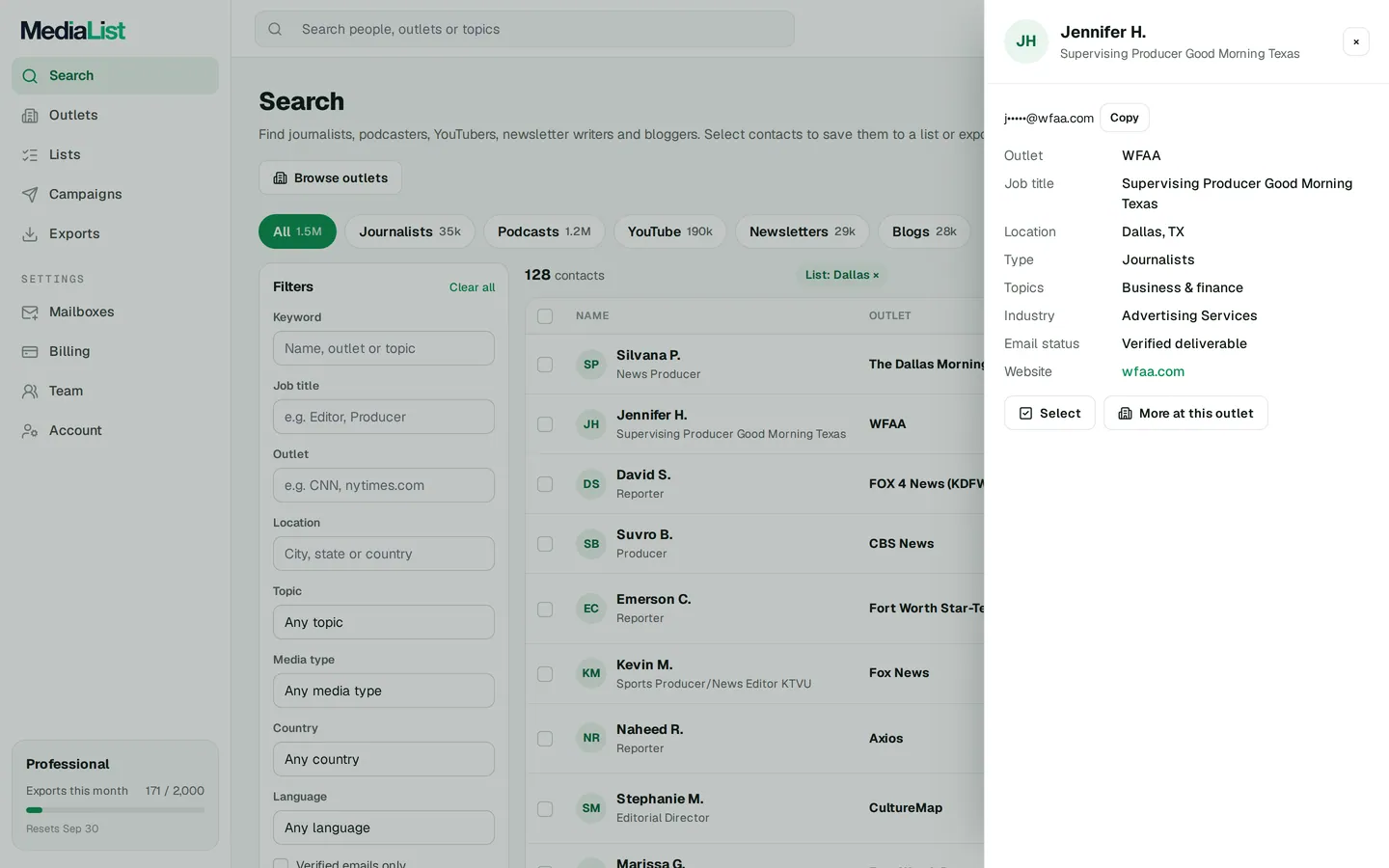Screen dimensions: 1389x868
Task: Click the Location filter field
Action: (384, 554)
